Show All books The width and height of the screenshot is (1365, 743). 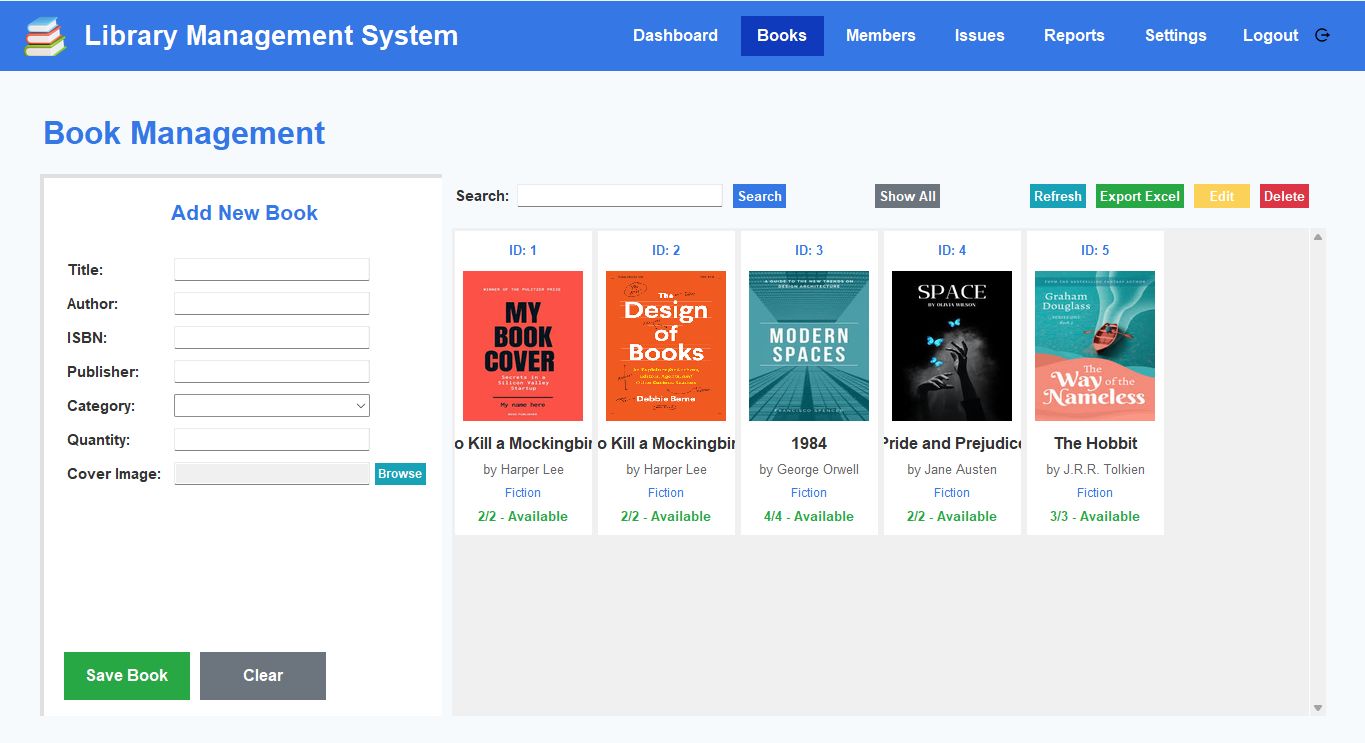pyautogui.click(x=906, y=196)
